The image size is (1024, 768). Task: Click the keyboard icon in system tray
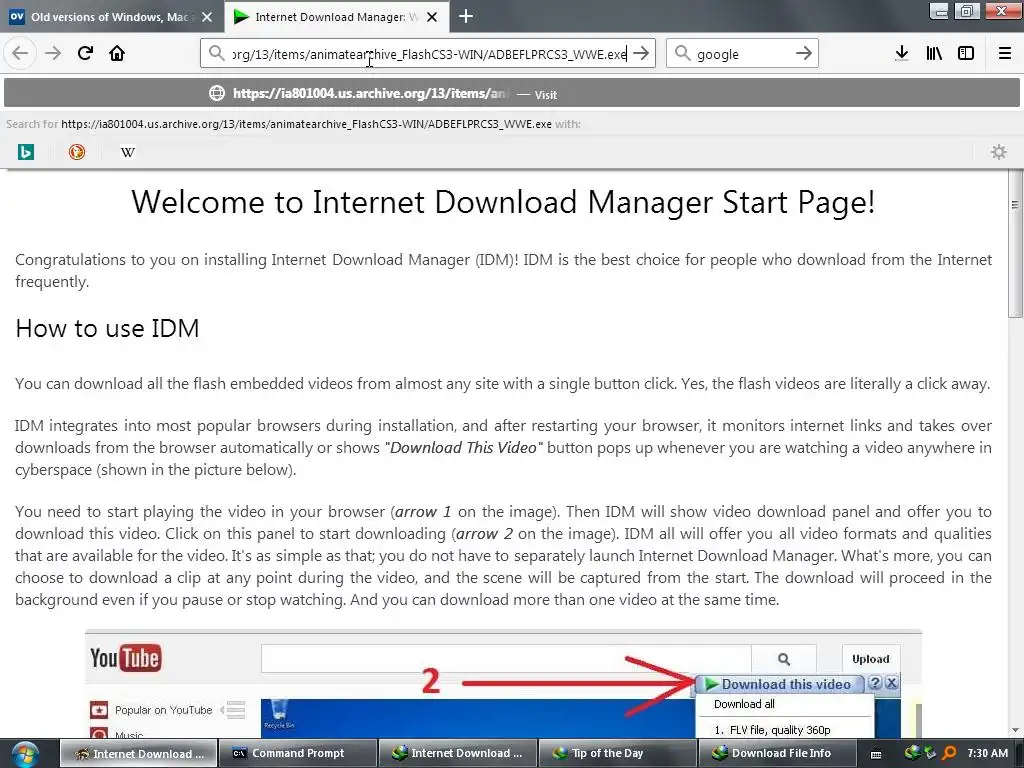(x=876, y=754)
